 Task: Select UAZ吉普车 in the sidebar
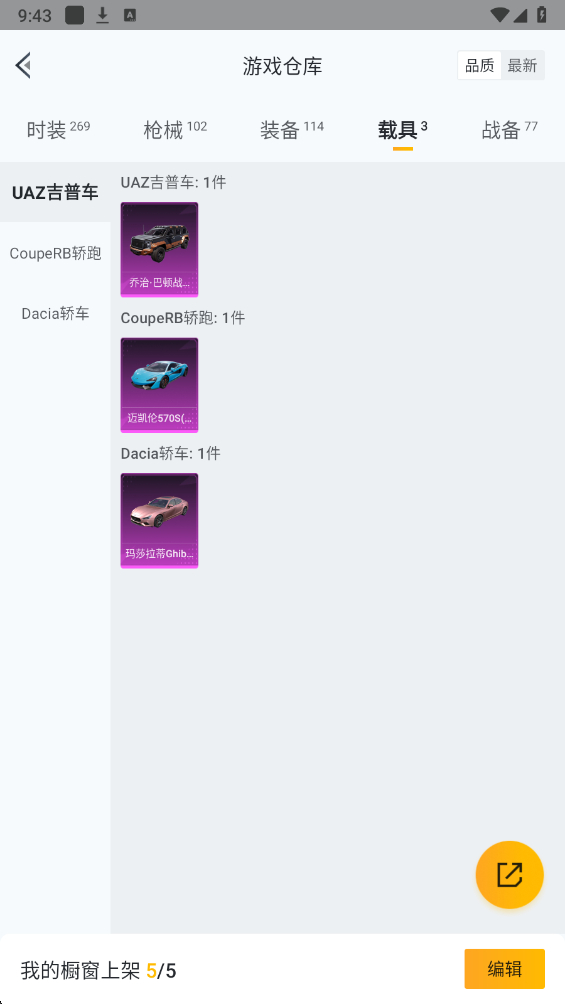(55, 192)
